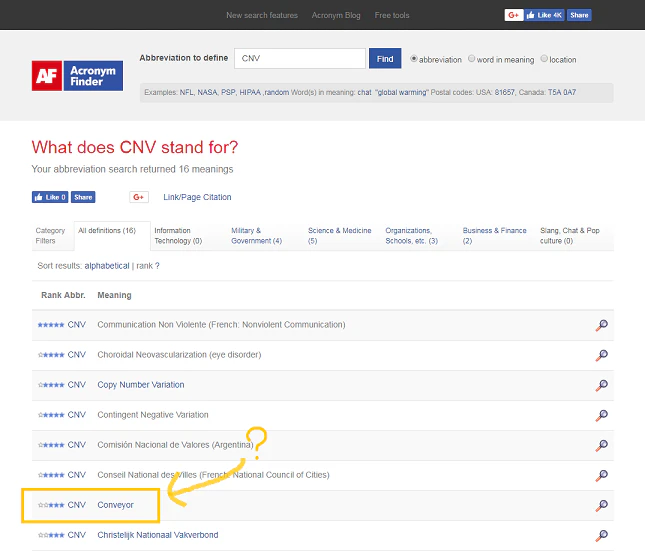Select the location radio button
645x551 pixels.
(544, 59)
